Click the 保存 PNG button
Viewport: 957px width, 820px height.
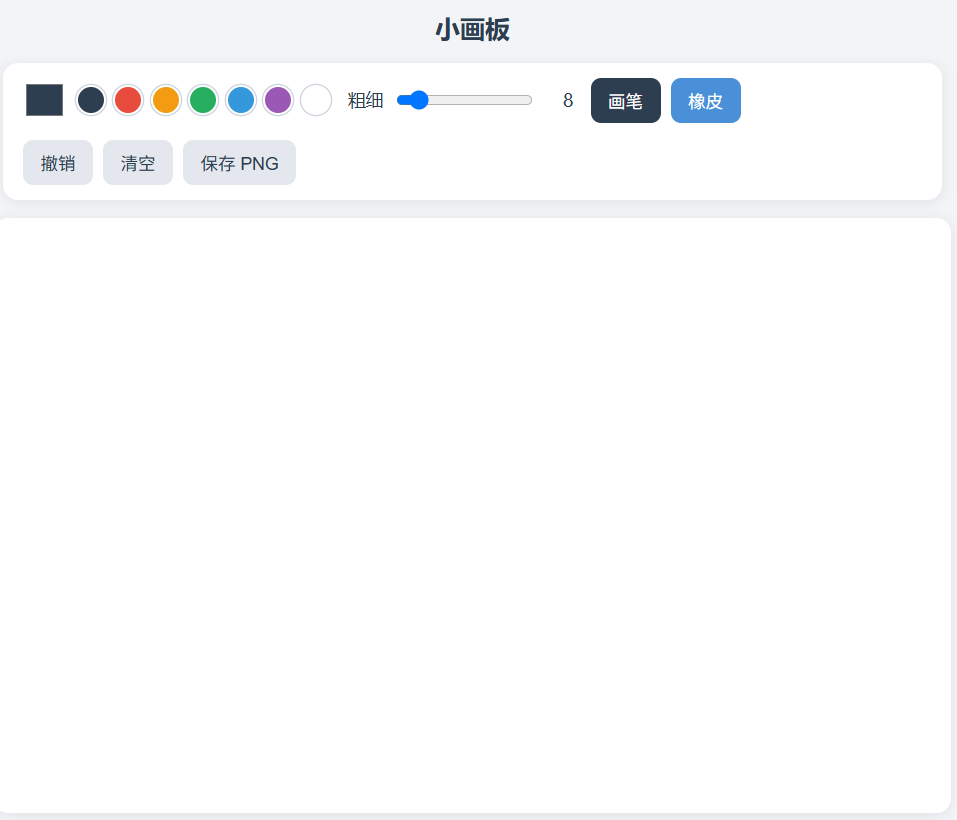click(x=239, y=163)
